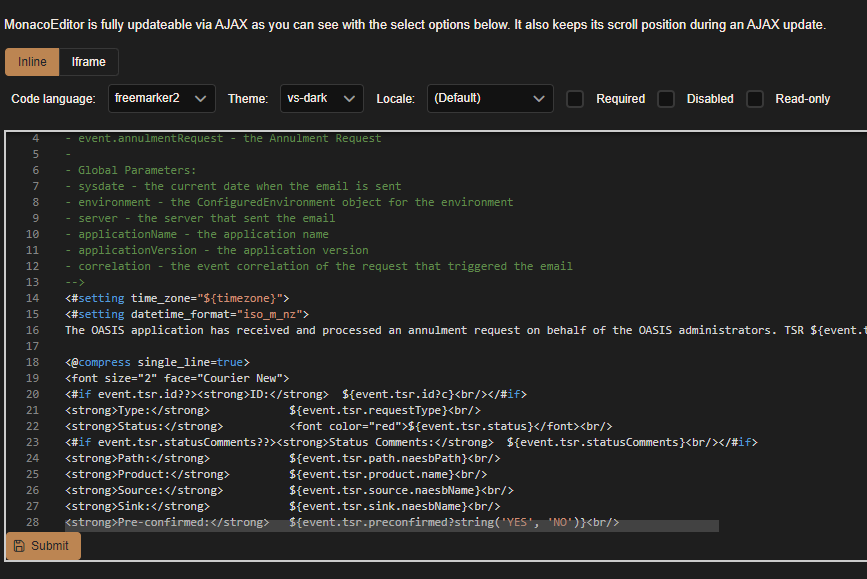Click the save icon on the Submit button
The height and width of the screenshot is (579, 867).
click(x=22, y=546)
